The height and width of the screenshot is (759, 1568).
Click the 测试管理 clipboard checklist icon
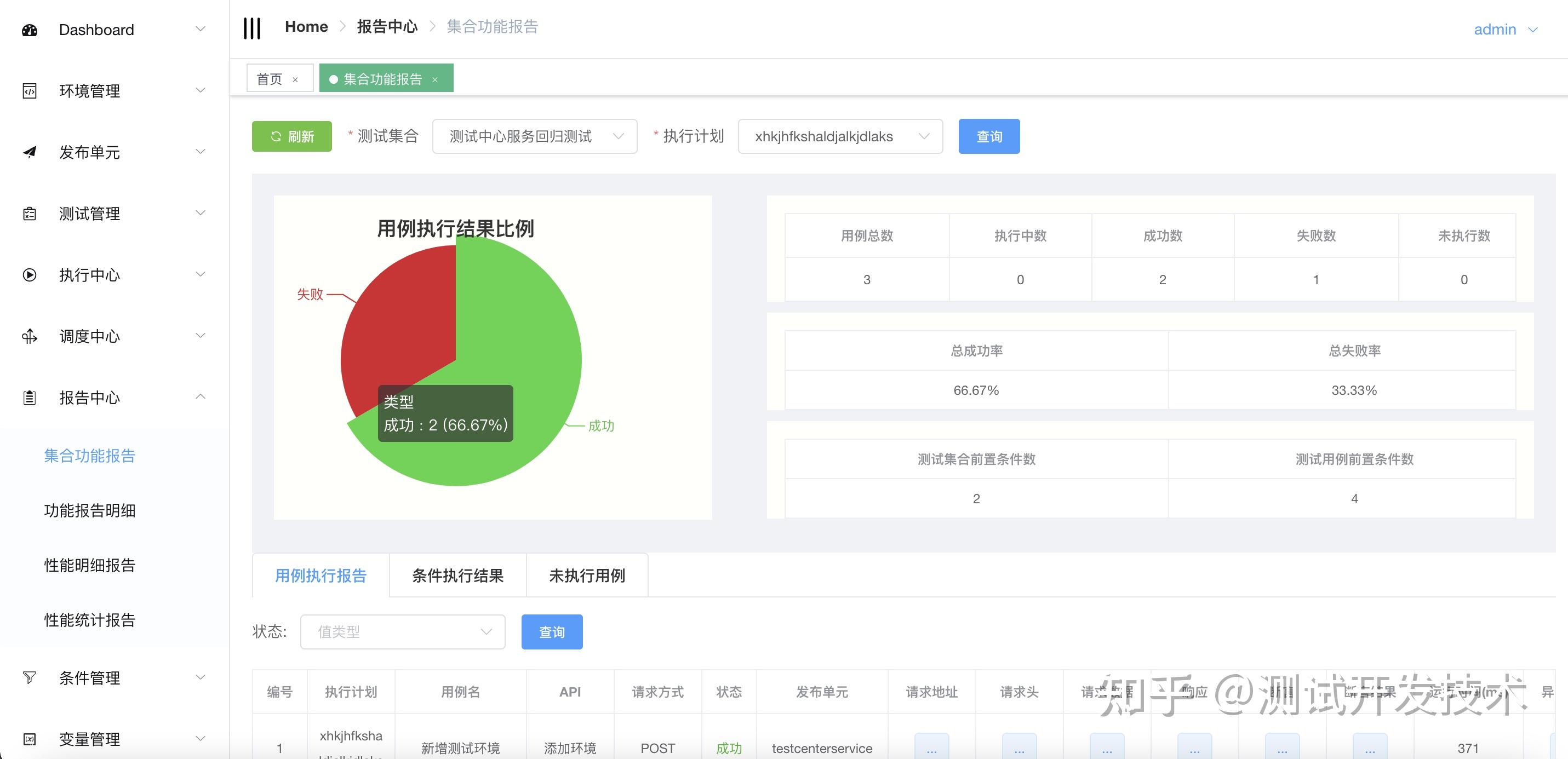(x=29, y=214)
